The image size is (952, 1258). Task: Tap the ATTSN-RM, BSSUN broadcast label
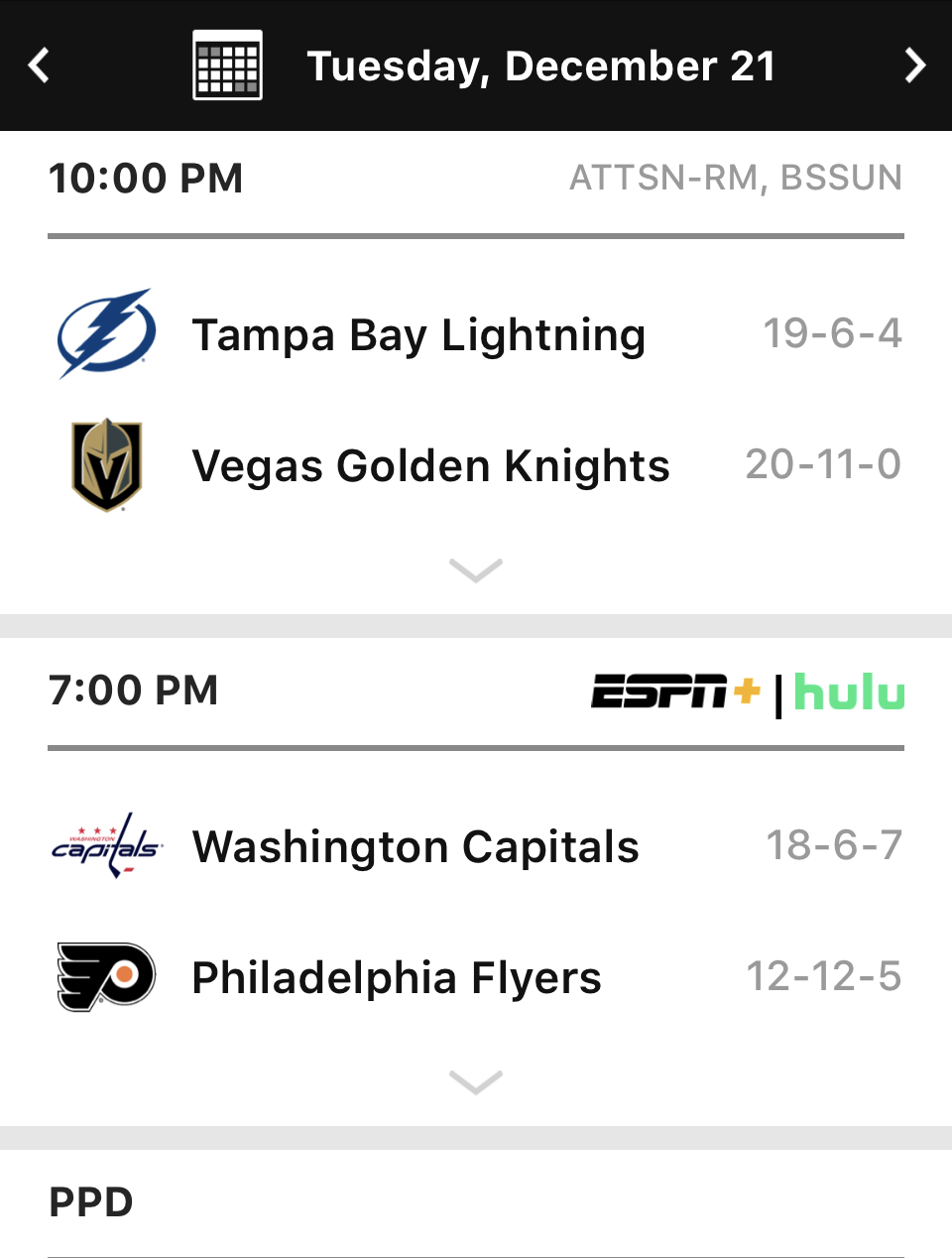[x=736, y=178]
